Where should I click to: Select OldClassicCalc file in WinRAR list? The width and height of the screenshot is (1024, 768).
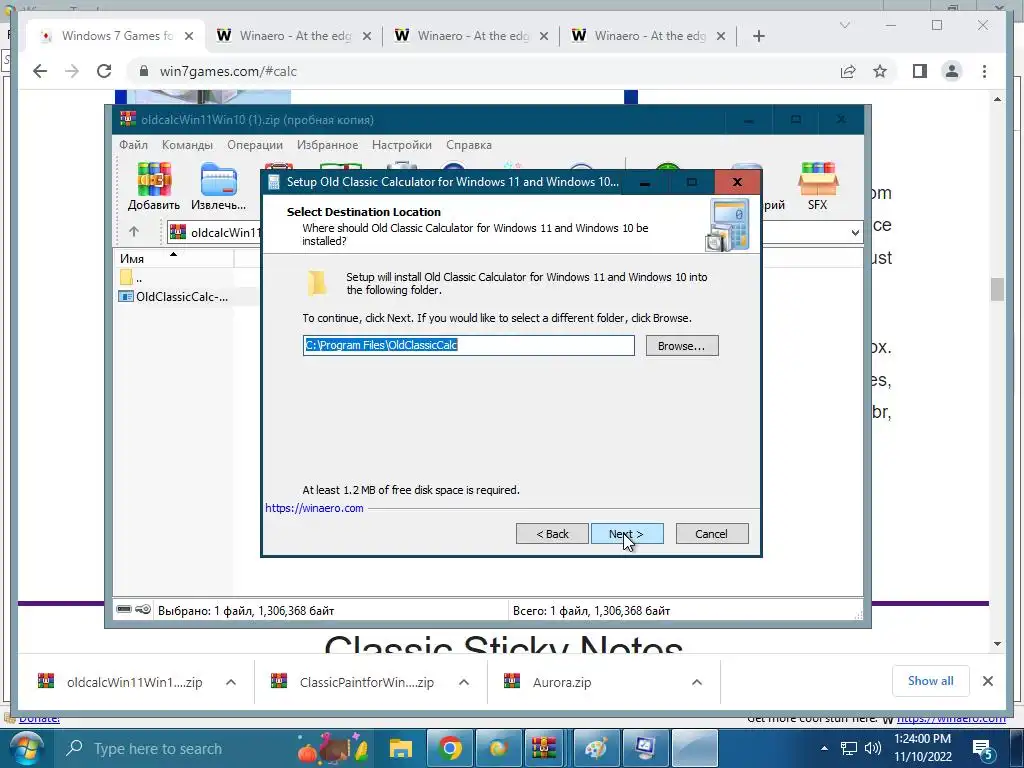click(174, 296)
